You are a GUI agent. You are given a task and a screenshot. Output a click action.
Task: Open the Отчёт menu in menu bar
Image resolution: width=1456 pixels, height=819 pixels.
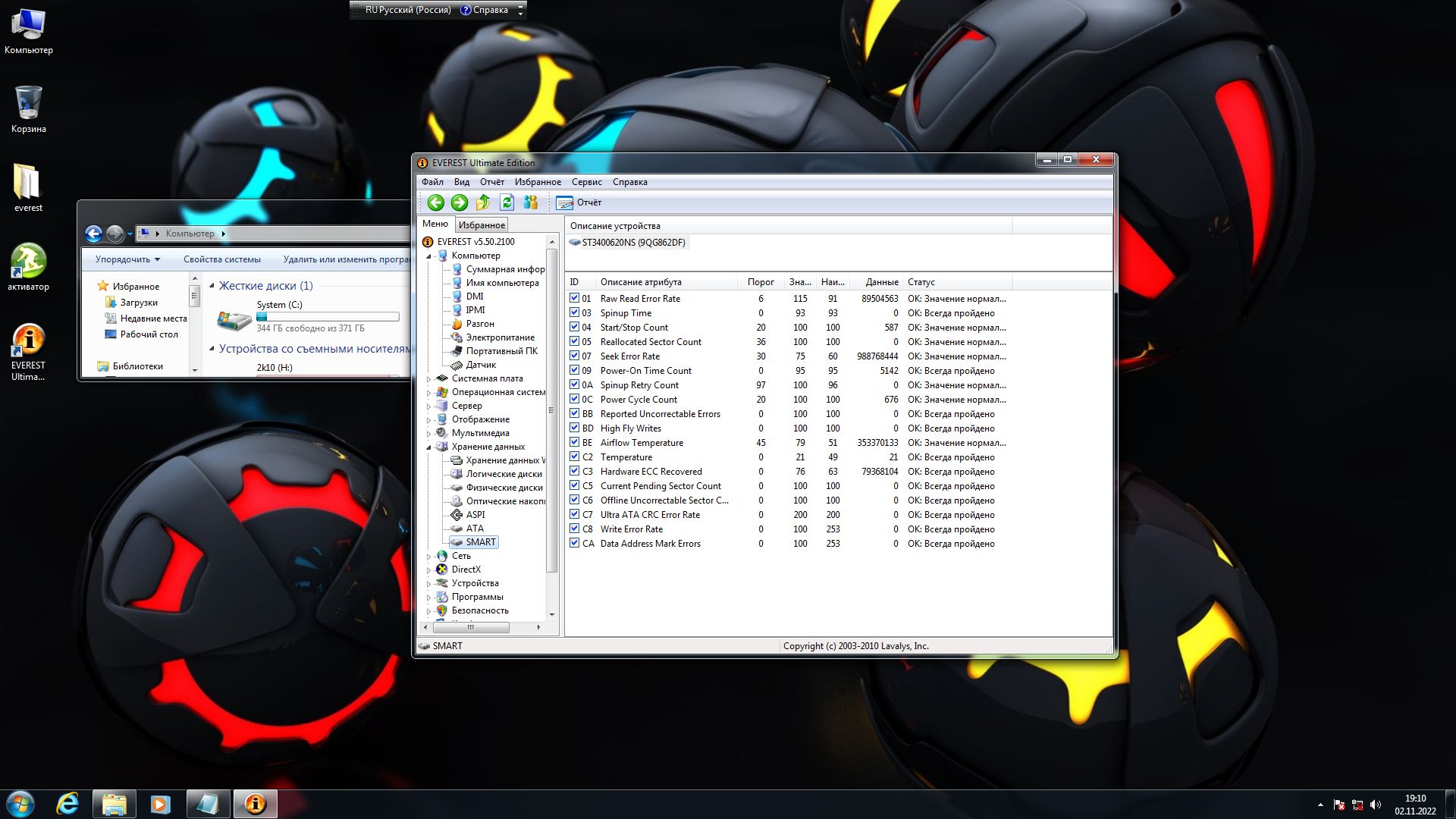pos(491,182)
